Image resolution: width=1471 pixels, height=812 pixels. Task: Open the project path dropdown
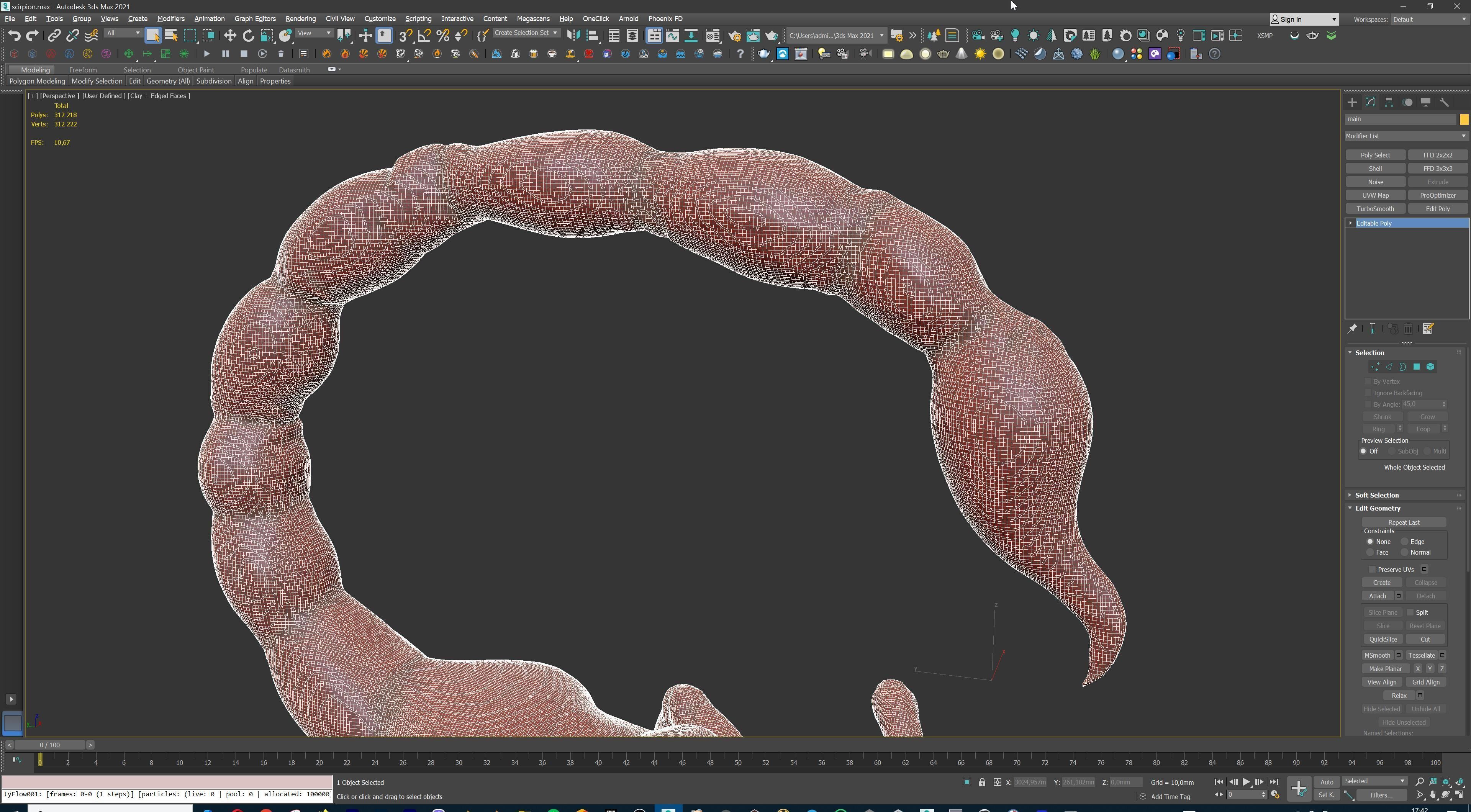tap(837, 35)
